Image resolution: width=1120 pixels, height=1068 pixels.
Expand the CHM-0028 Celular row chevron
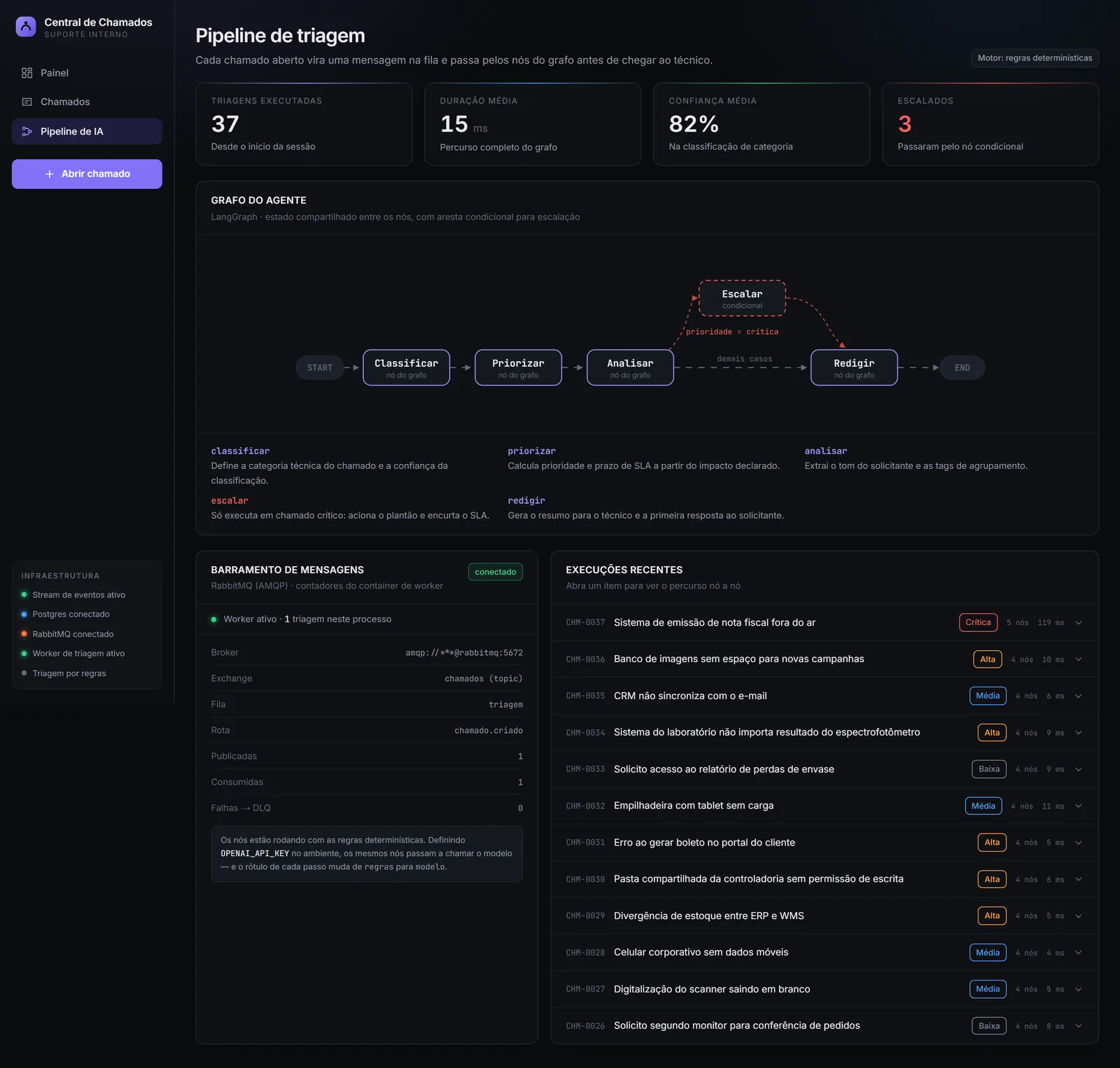[x=1079, y=953]
